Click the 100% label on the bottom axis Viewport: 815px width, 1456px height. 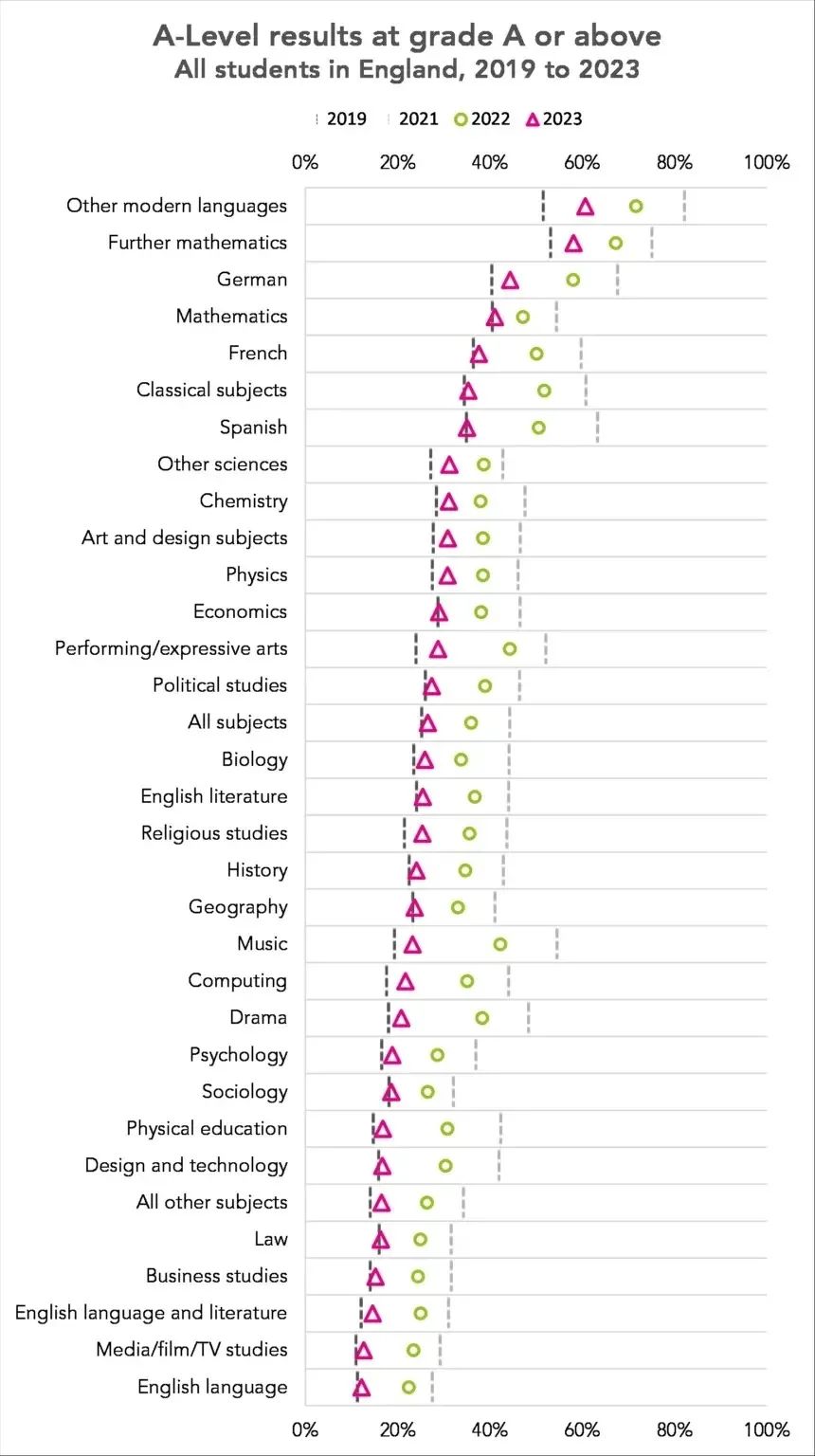(767, 1430)
